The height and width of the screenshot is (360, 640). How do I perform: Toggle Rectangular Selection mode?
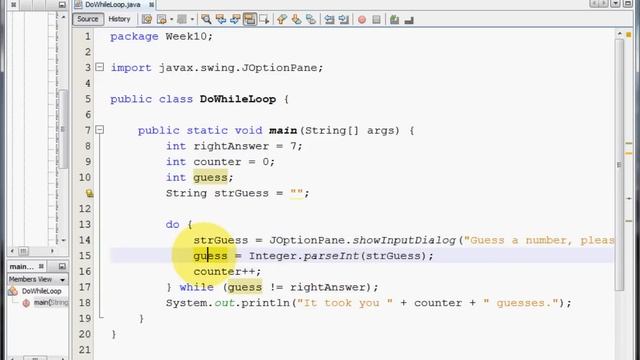[264, 19]
